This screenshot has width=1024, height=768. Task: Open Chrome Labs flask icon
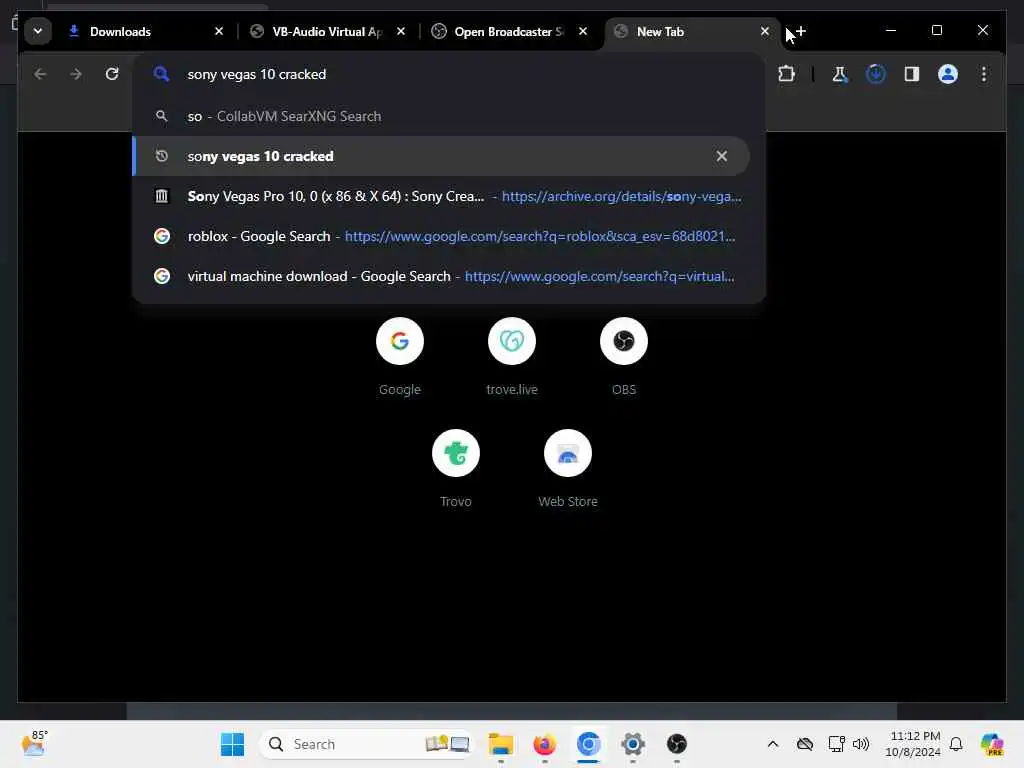(x=840, y=74)
